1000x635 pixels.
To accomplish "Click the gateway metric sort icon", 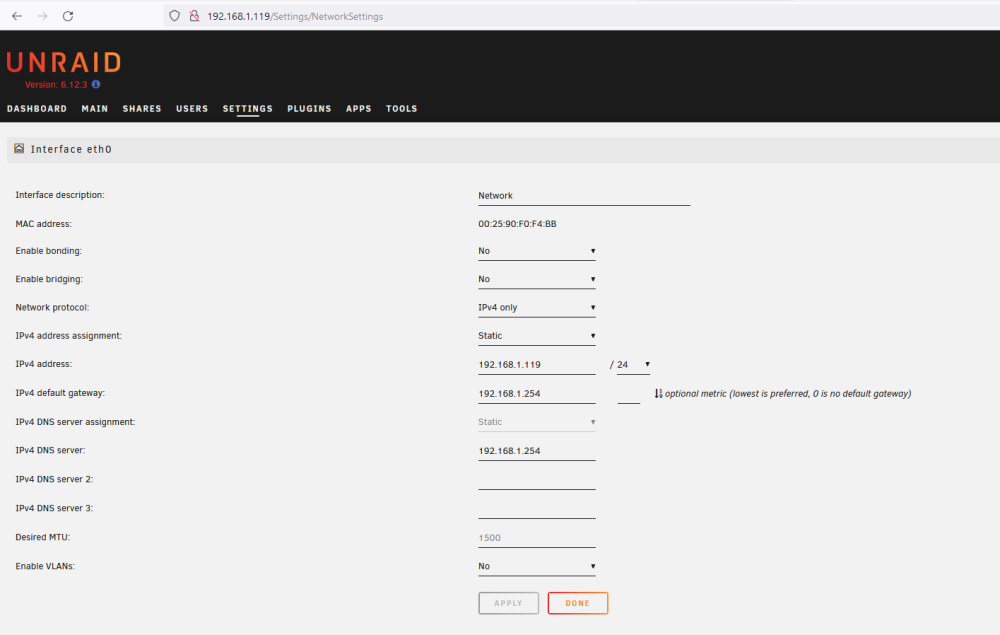I will [x=658, y=393].
